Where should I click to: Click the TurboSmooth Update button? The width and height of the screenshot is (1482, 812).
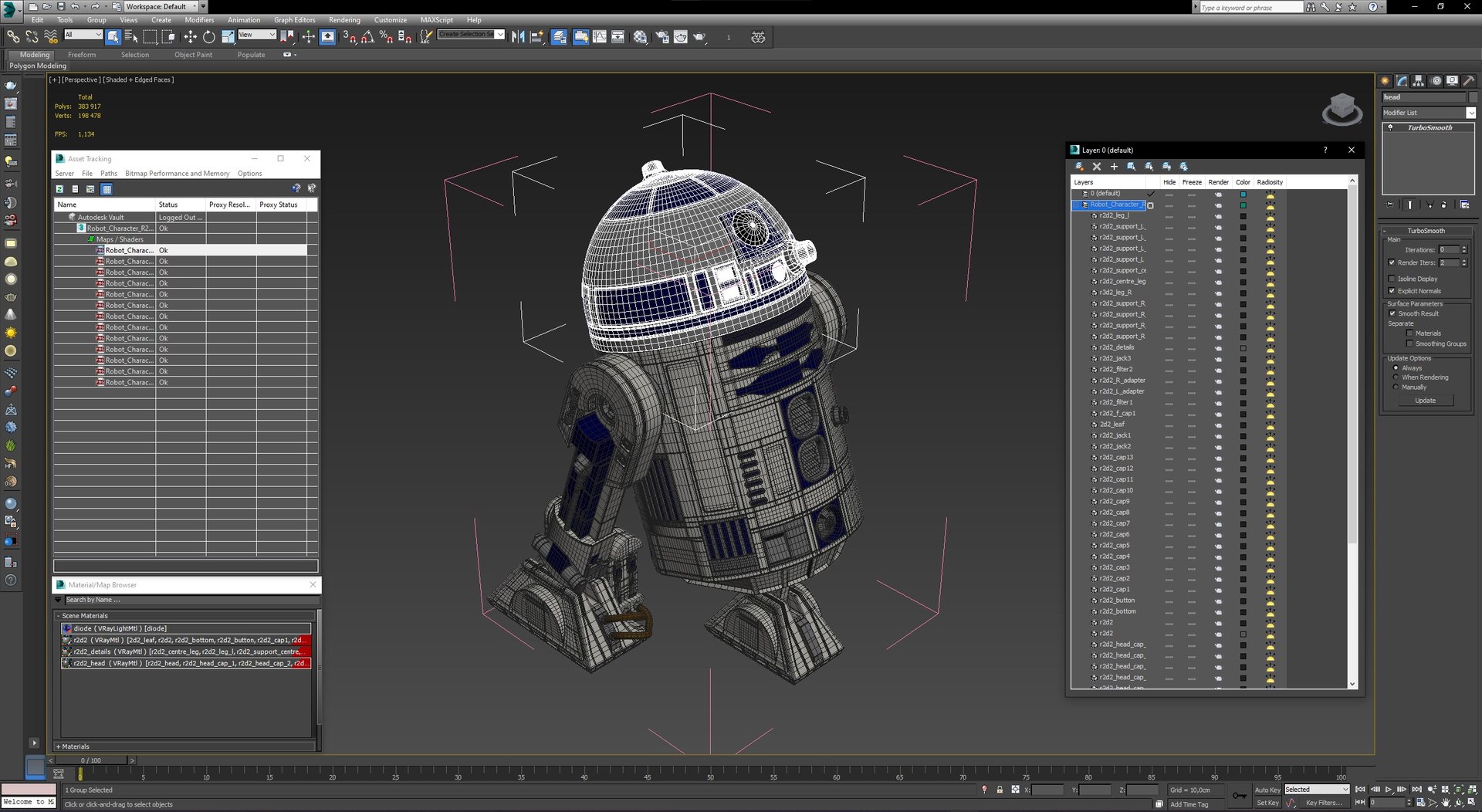point(1425,401)
